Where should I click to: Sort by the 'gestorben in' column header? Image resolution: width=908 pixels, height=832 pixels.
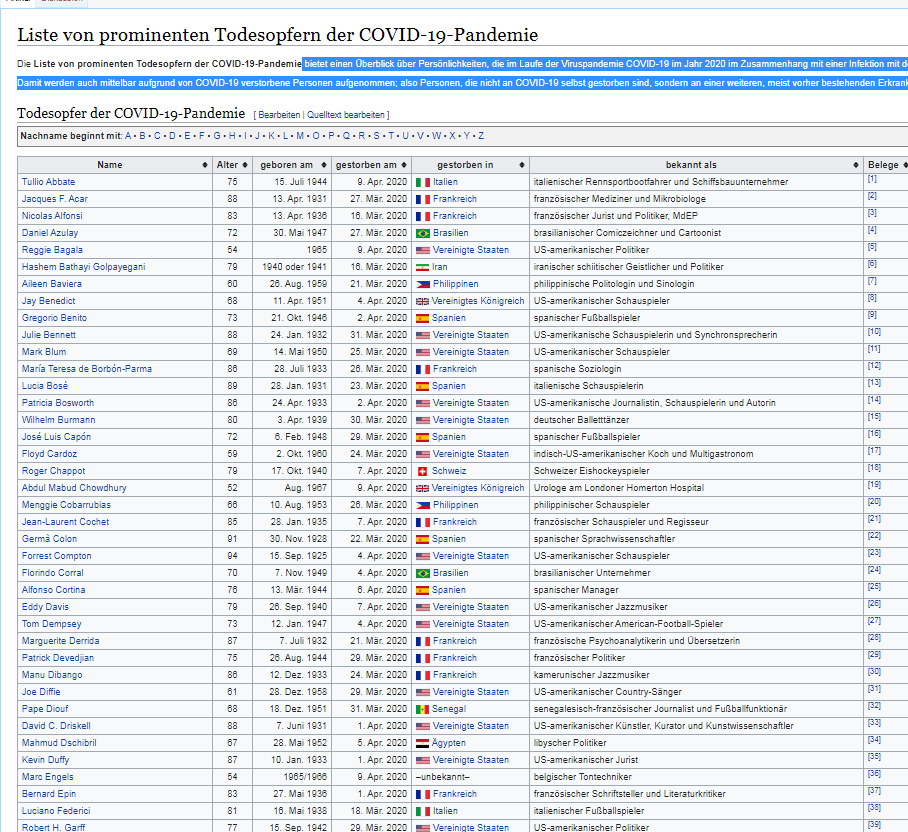tap(466, 165)
